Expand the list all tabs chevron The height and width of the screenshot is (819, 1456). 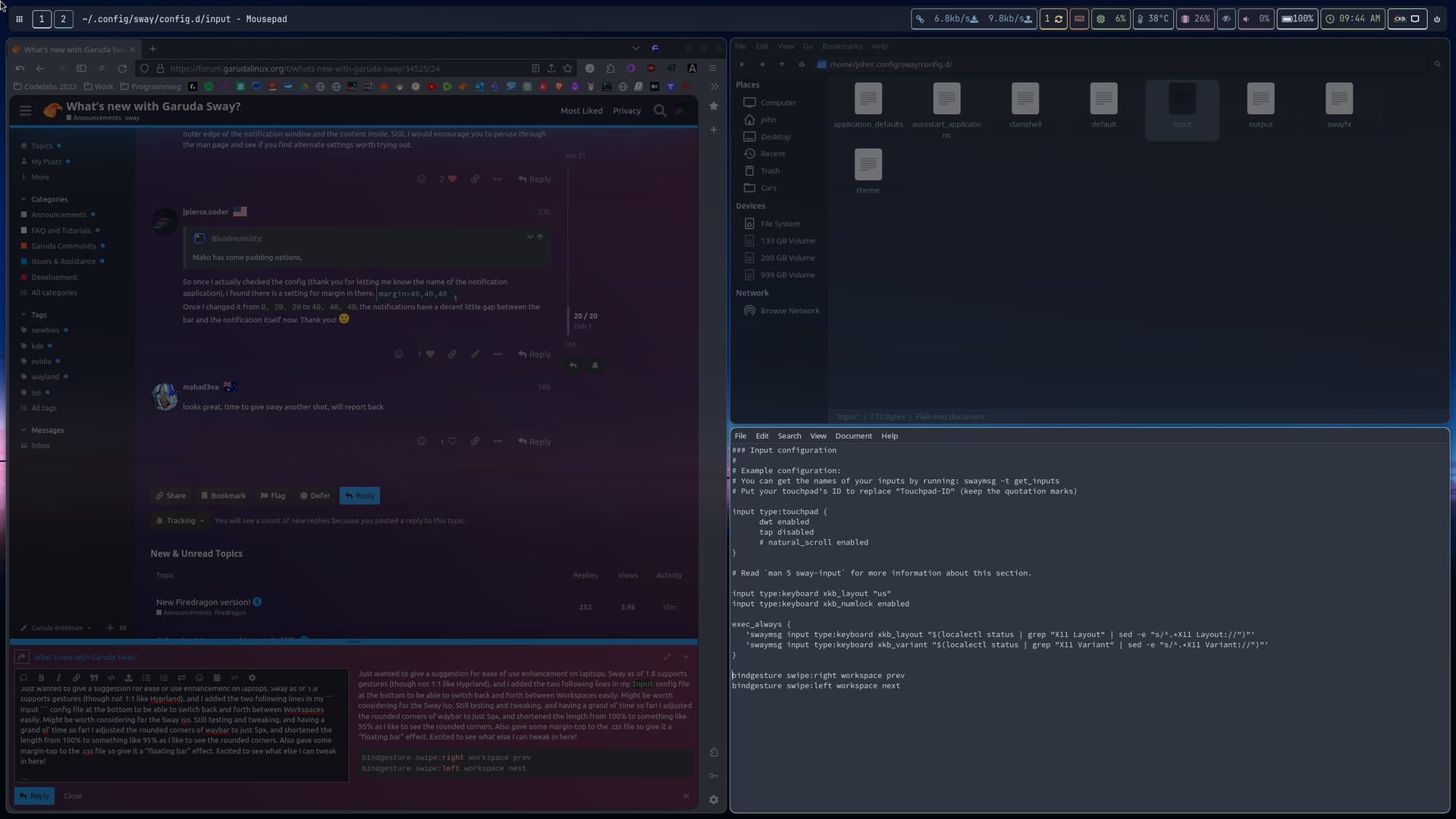coord(635,49)
